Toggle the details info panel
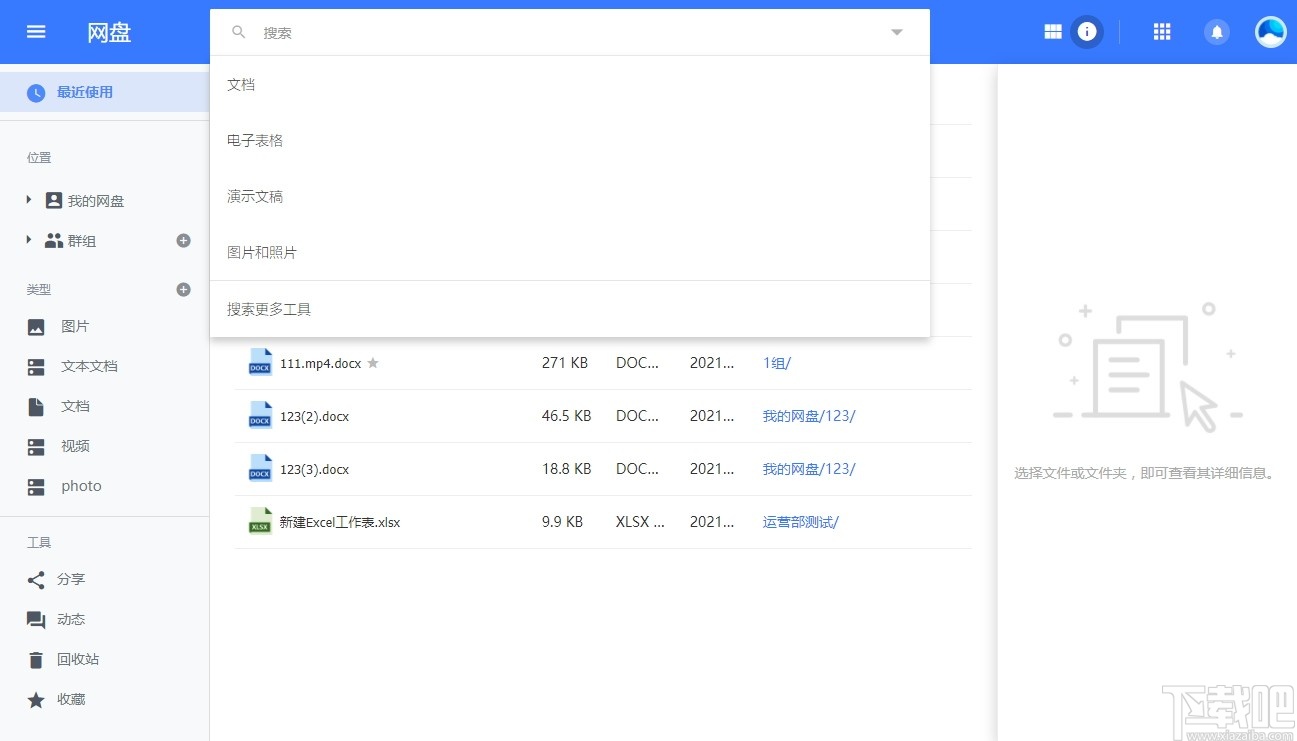The height and width of the screenshot is (741, 1297). tap(1087, 32)
